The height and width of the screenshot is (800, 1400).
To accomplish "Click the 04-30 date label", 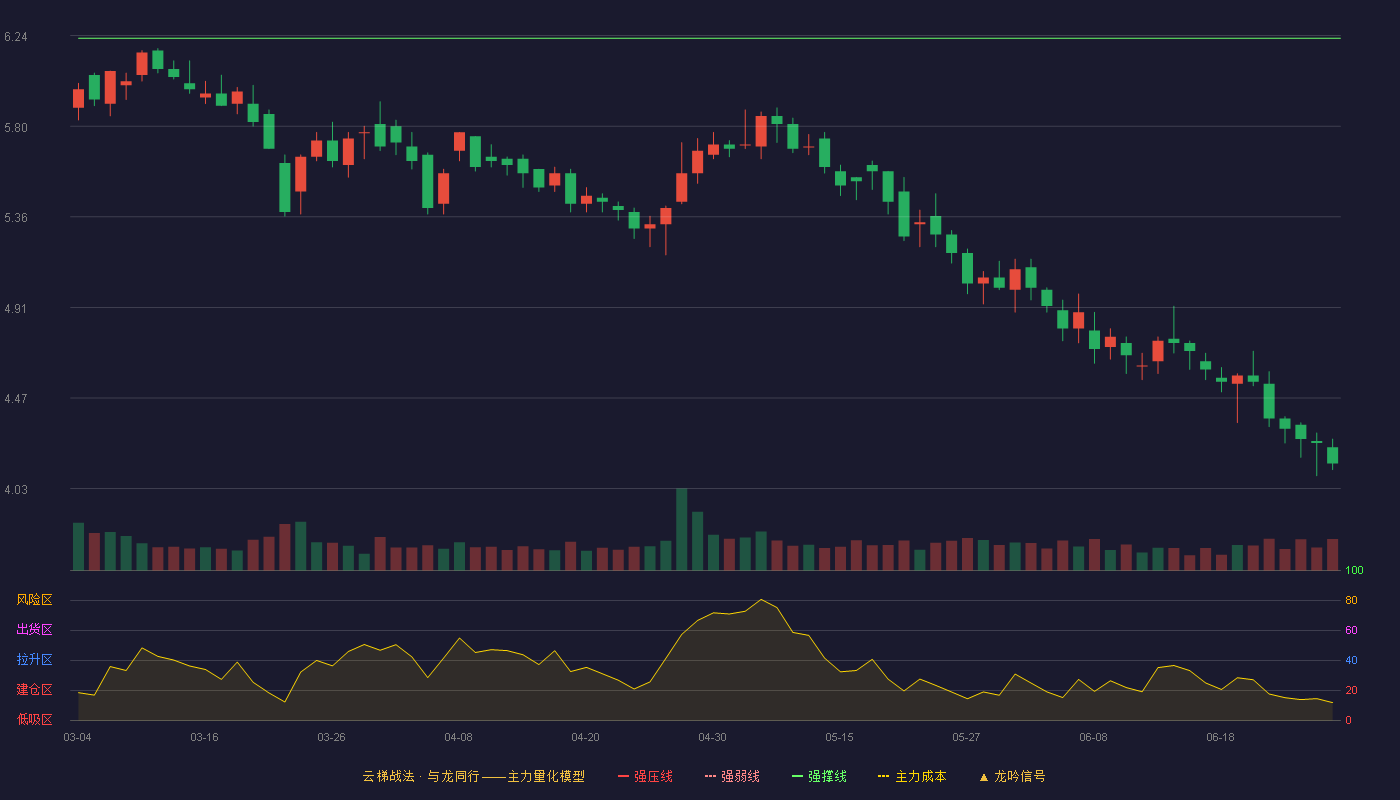I will coord(712,737).
